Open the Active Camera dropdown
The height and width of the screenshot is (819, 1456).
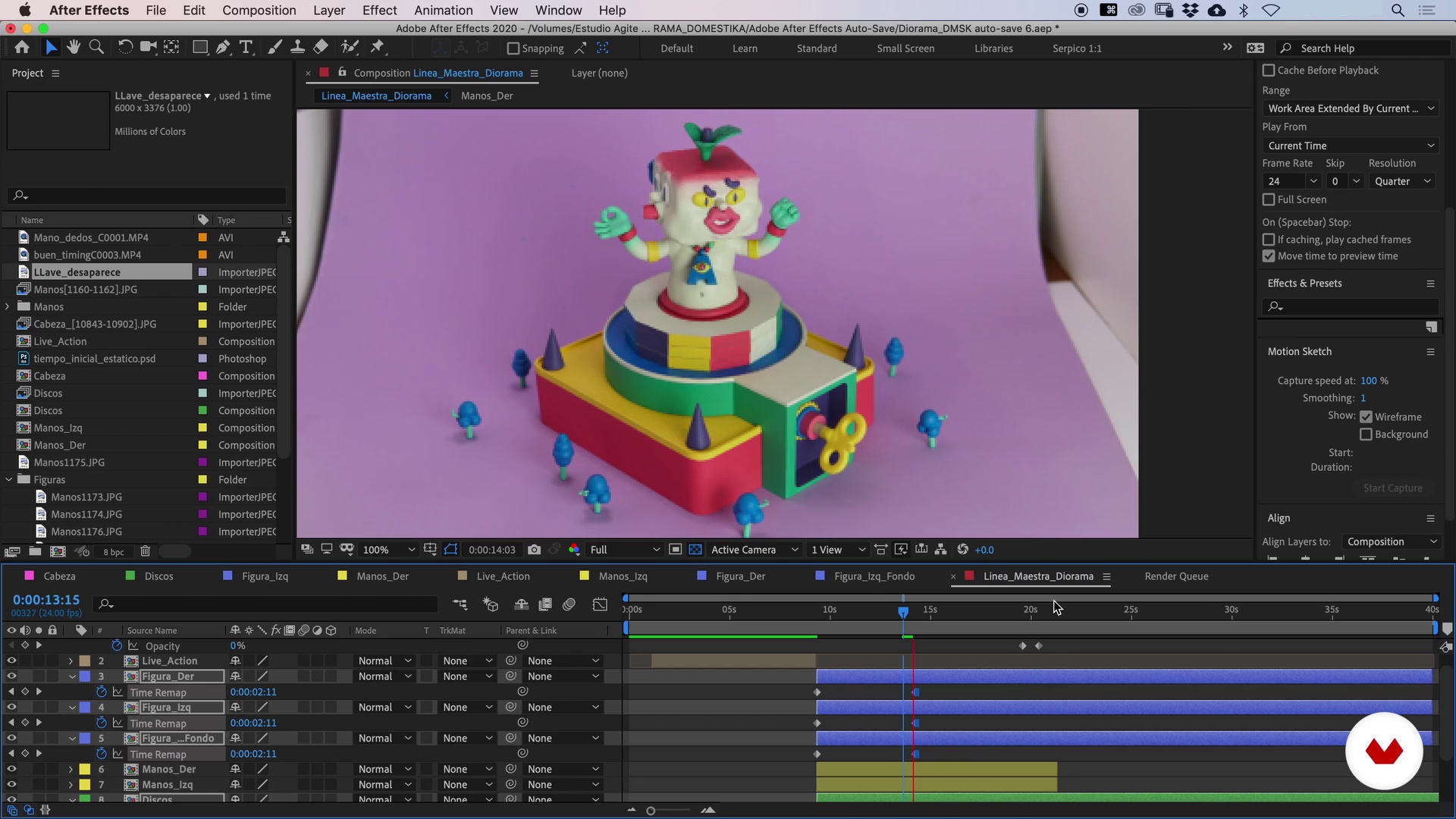[755, 550]
